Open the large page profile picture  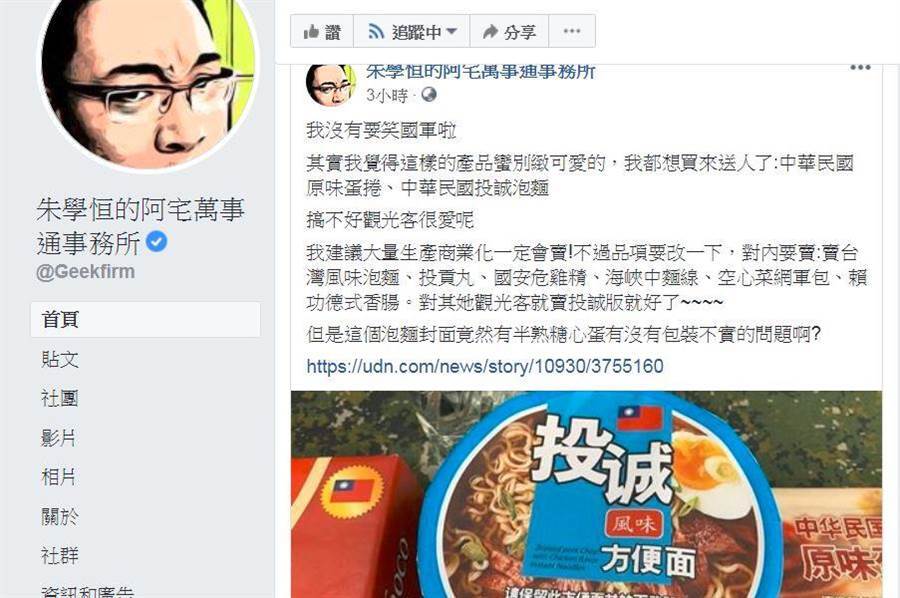pos(148,76)
